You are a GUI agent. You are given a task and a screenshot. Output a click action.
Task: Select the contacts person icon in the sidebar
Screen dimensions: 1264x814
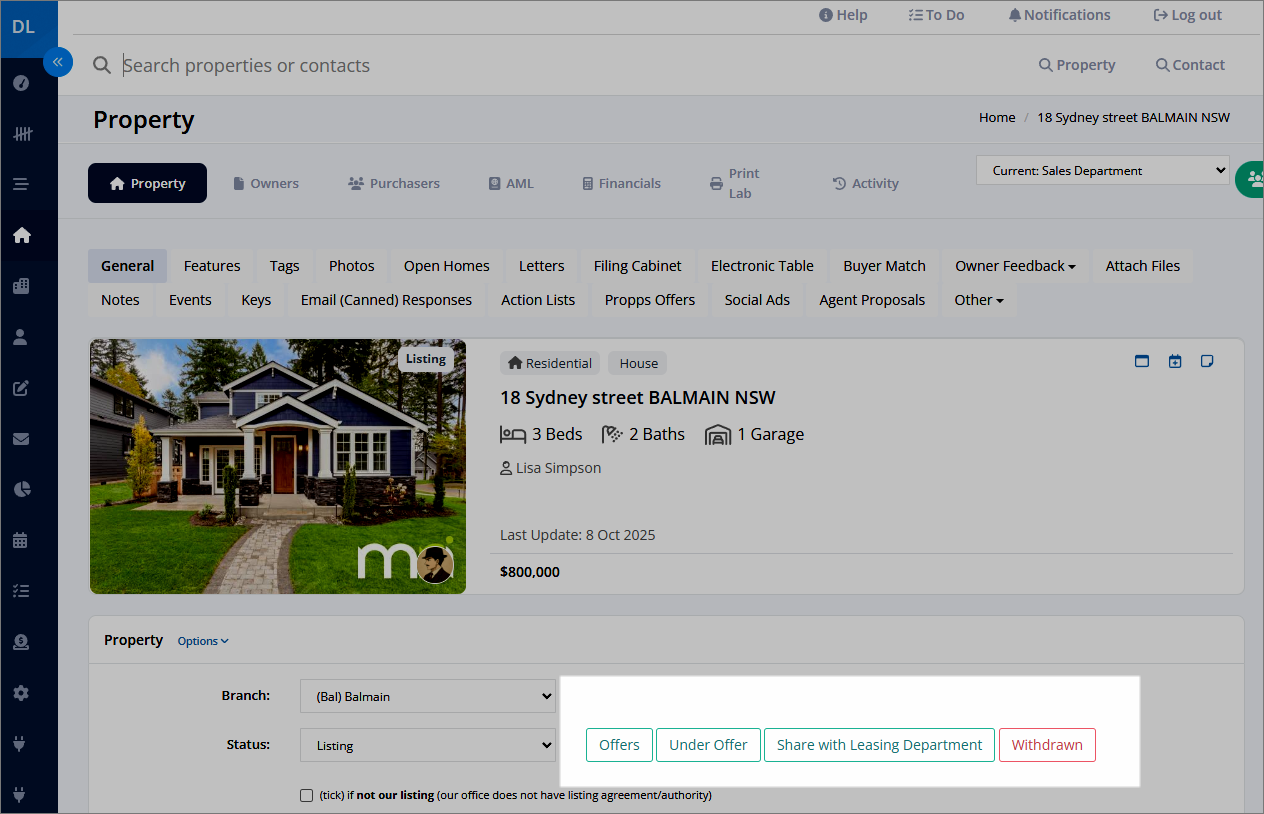(20, 337)
